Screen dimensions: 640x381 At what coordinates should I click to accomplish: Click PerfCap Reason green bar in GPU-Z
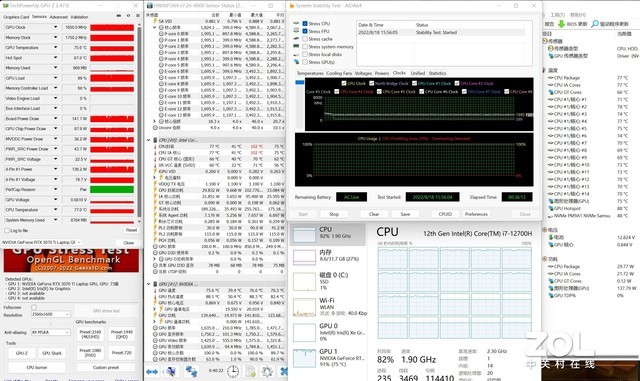tap(112, 189)
